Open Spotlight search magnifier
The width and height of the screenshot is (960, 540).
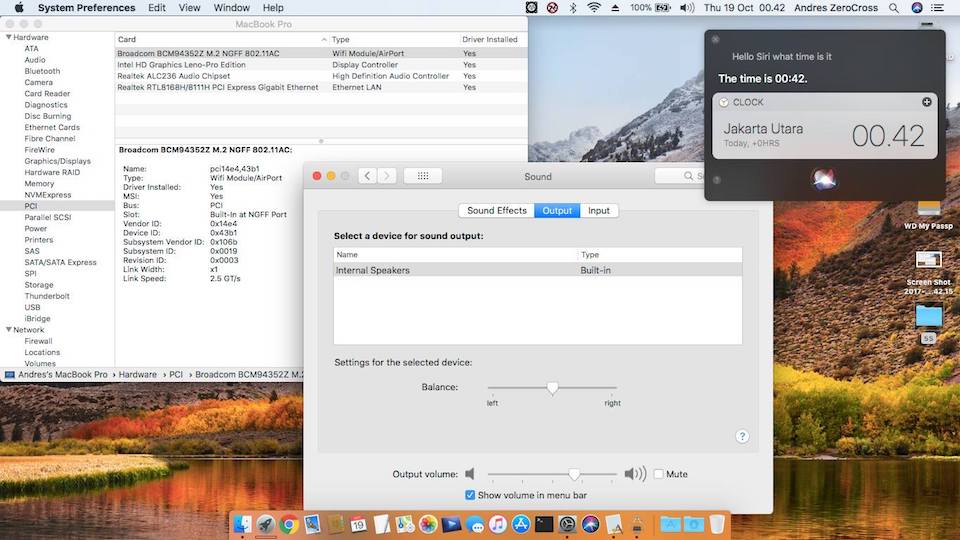tap(894, 8)
